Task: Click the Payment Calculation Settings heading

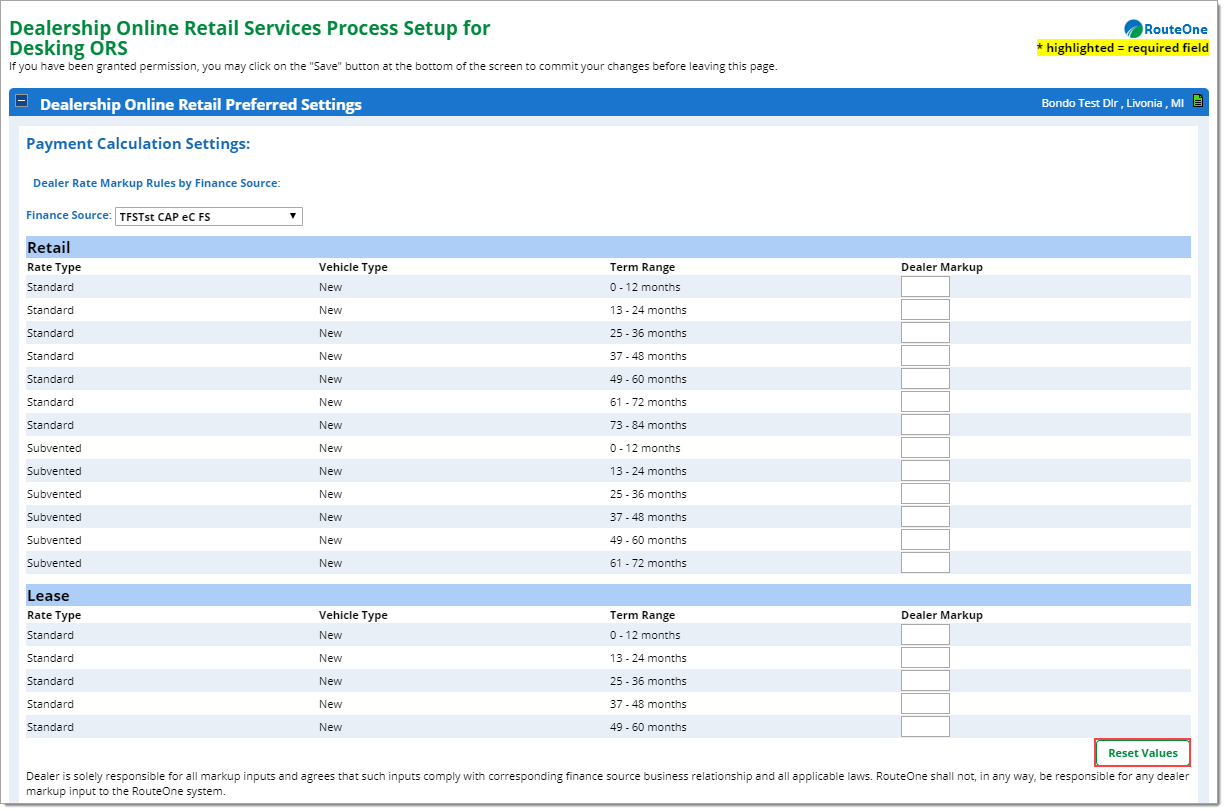Action: click(x=138, y=144)
